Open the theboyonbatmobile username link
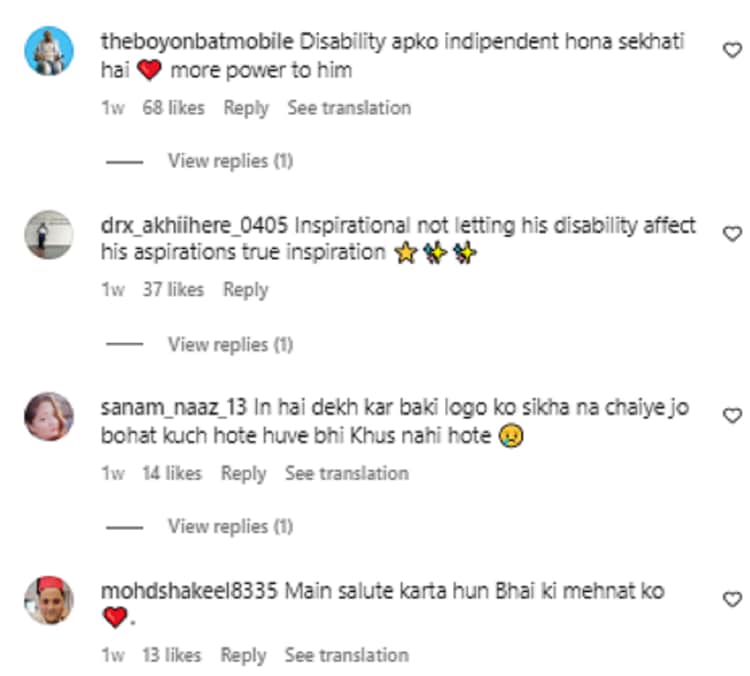The image size is (750, 676). click(x=197, y=42)
